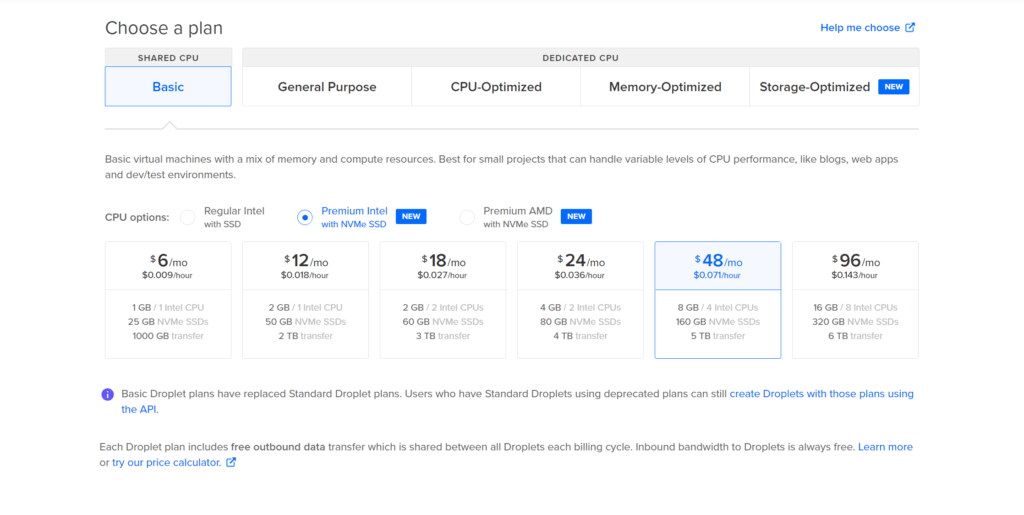Click the external link icon after price calculator

[x=231, y=463]
